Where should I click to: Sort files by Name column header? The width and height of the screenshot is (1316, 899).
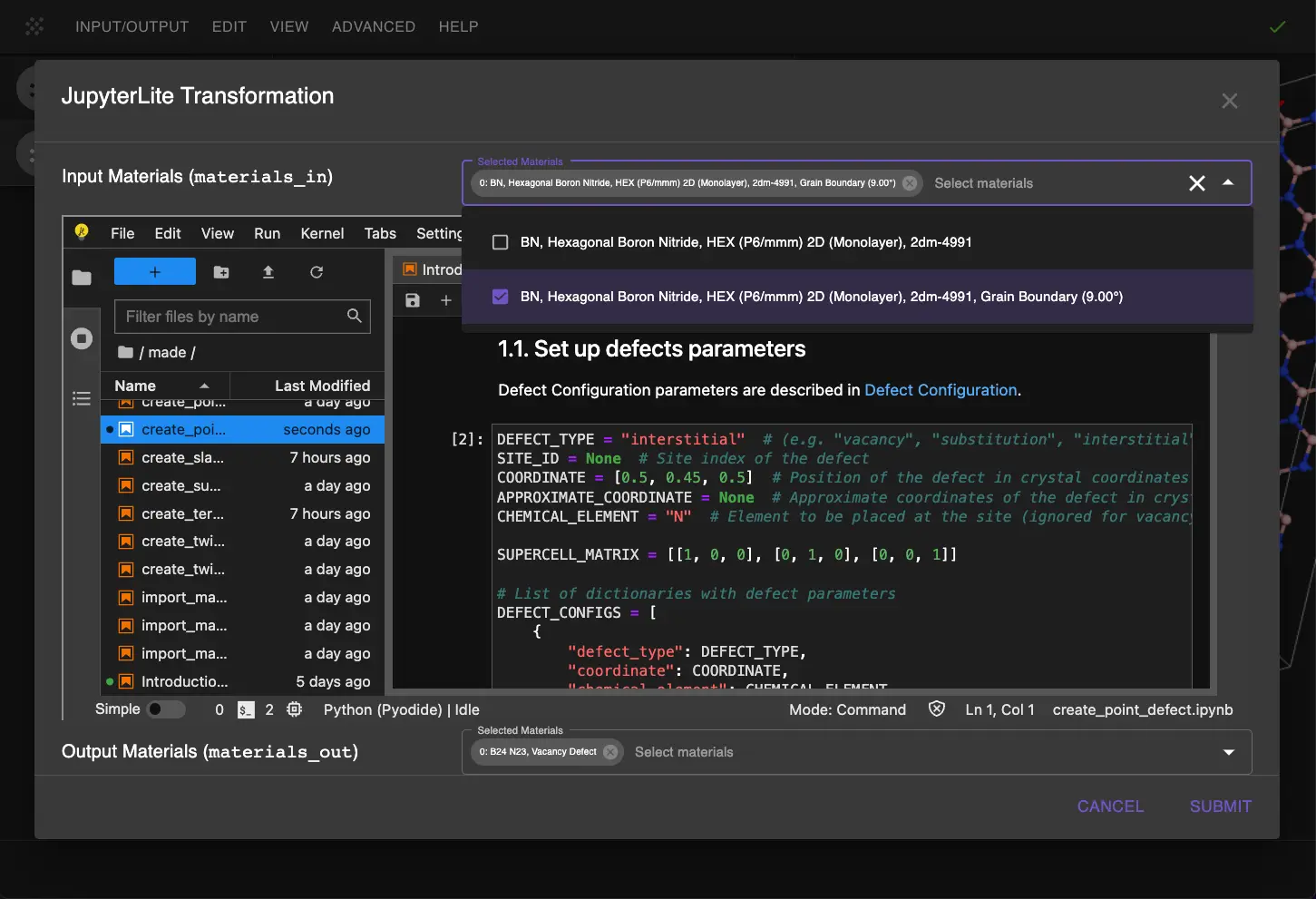click(136, 386)
